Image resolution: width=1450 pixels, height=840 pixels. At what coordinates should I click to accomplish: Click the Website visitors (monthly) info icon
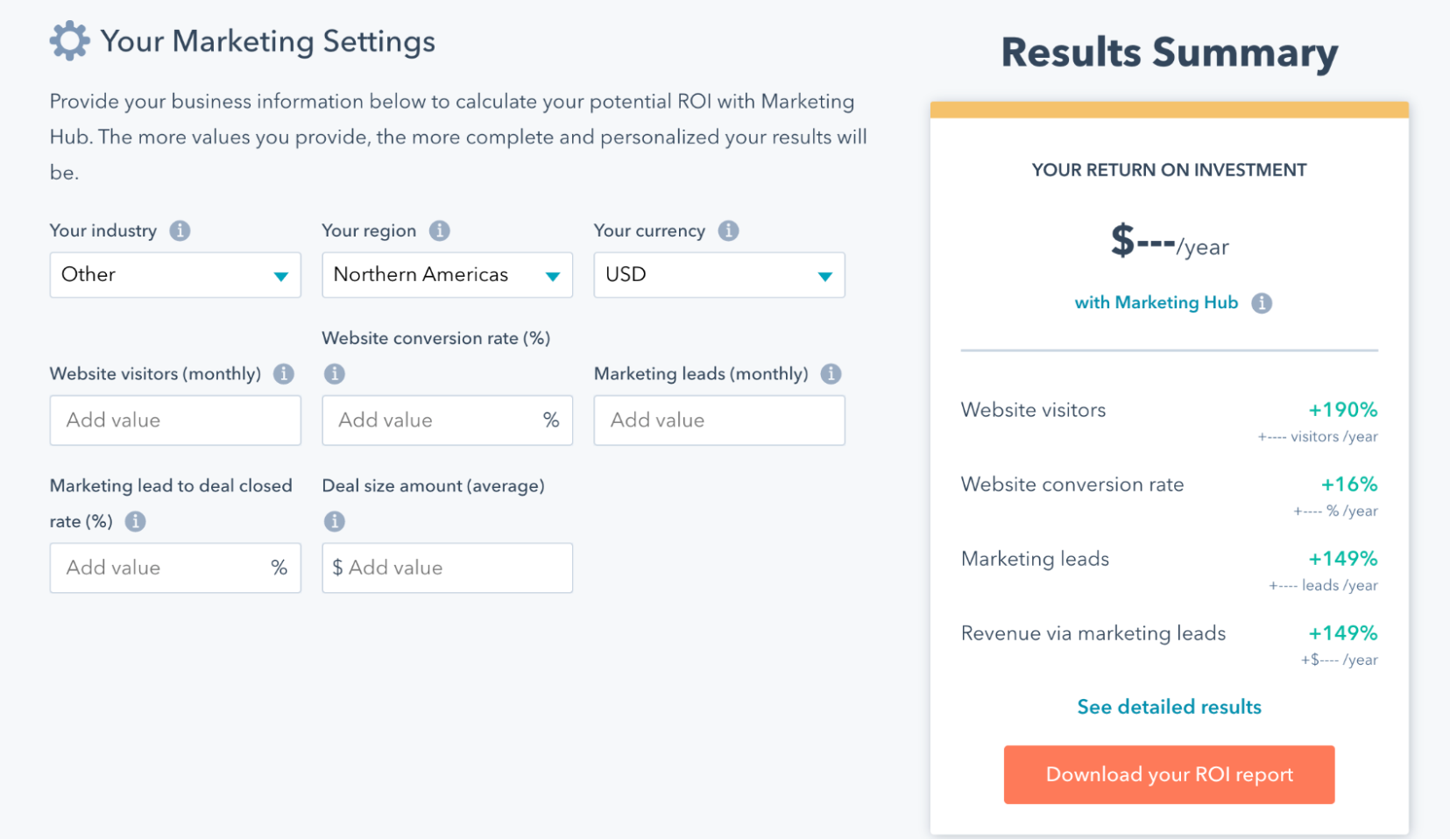pos(284,374)
